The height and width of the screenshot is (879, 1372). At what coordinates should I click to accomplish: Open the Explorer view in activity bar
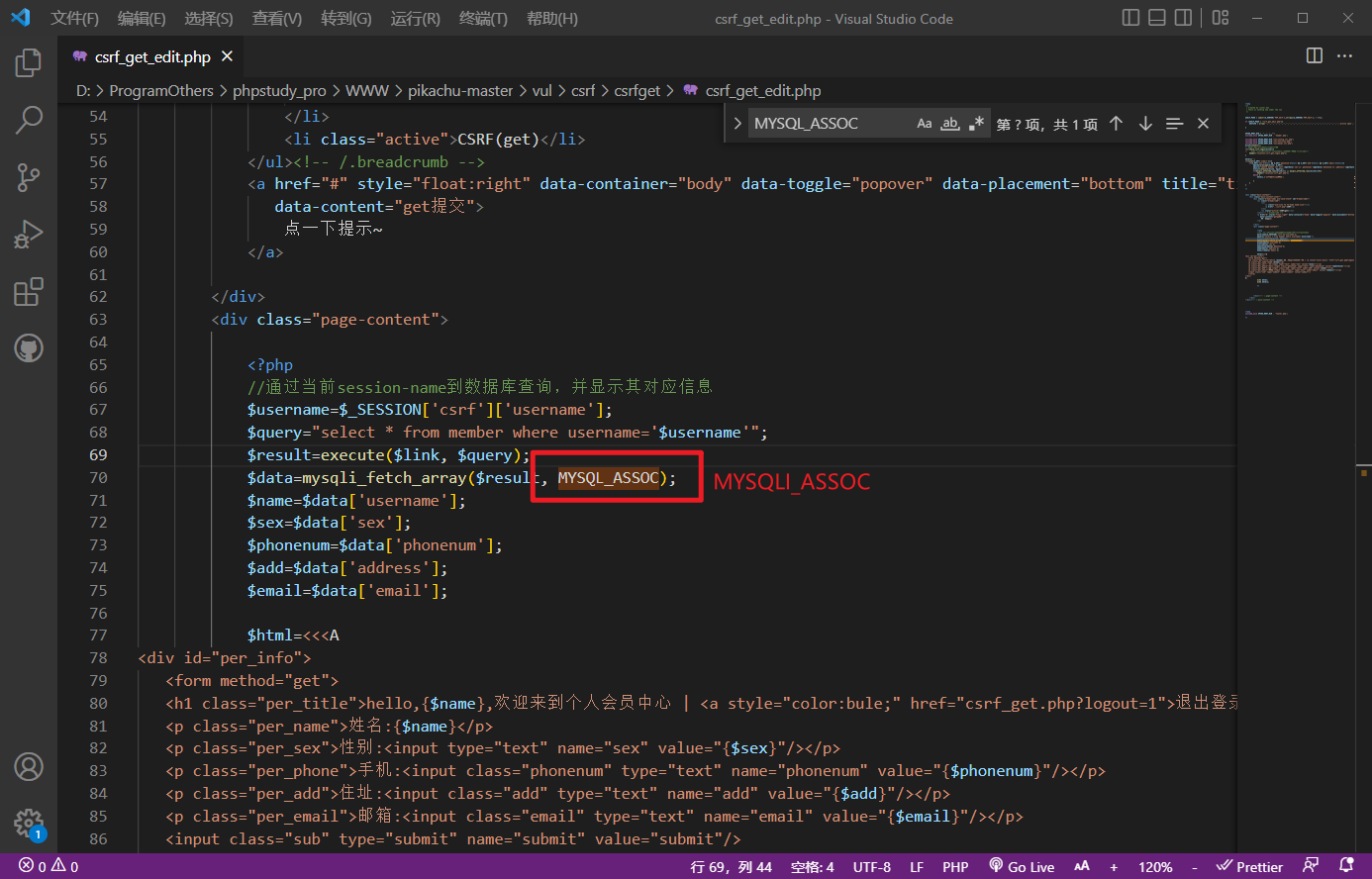[29, 62]
